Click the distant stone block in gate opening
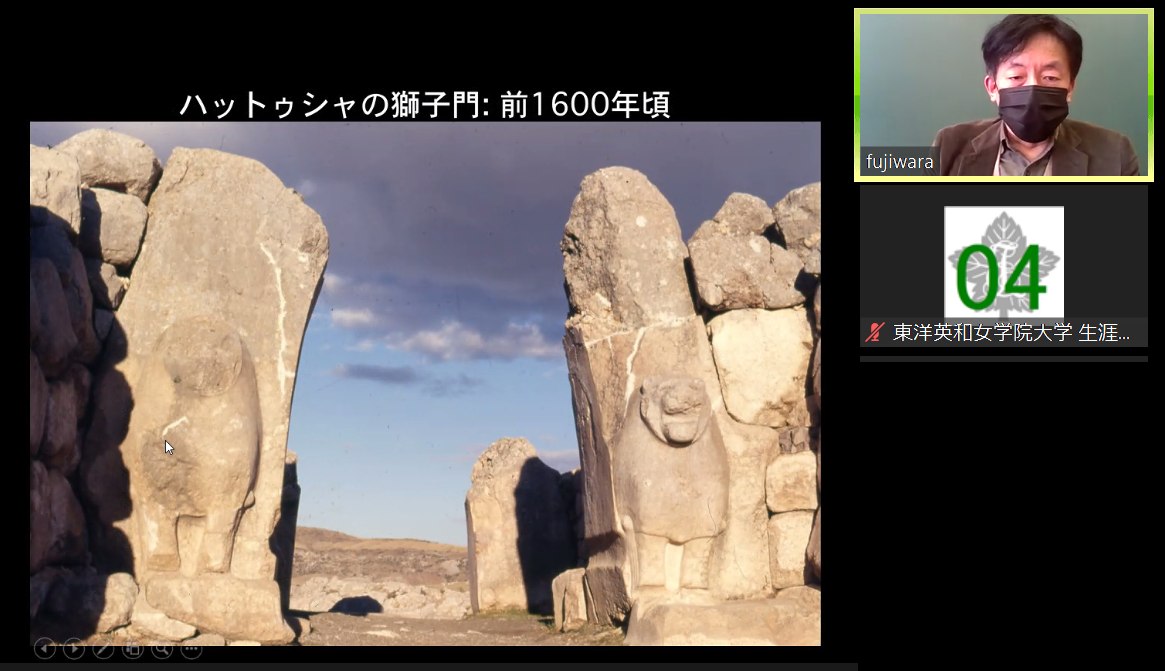Viewport: 1165px width, 671px height. pos(515,520)
